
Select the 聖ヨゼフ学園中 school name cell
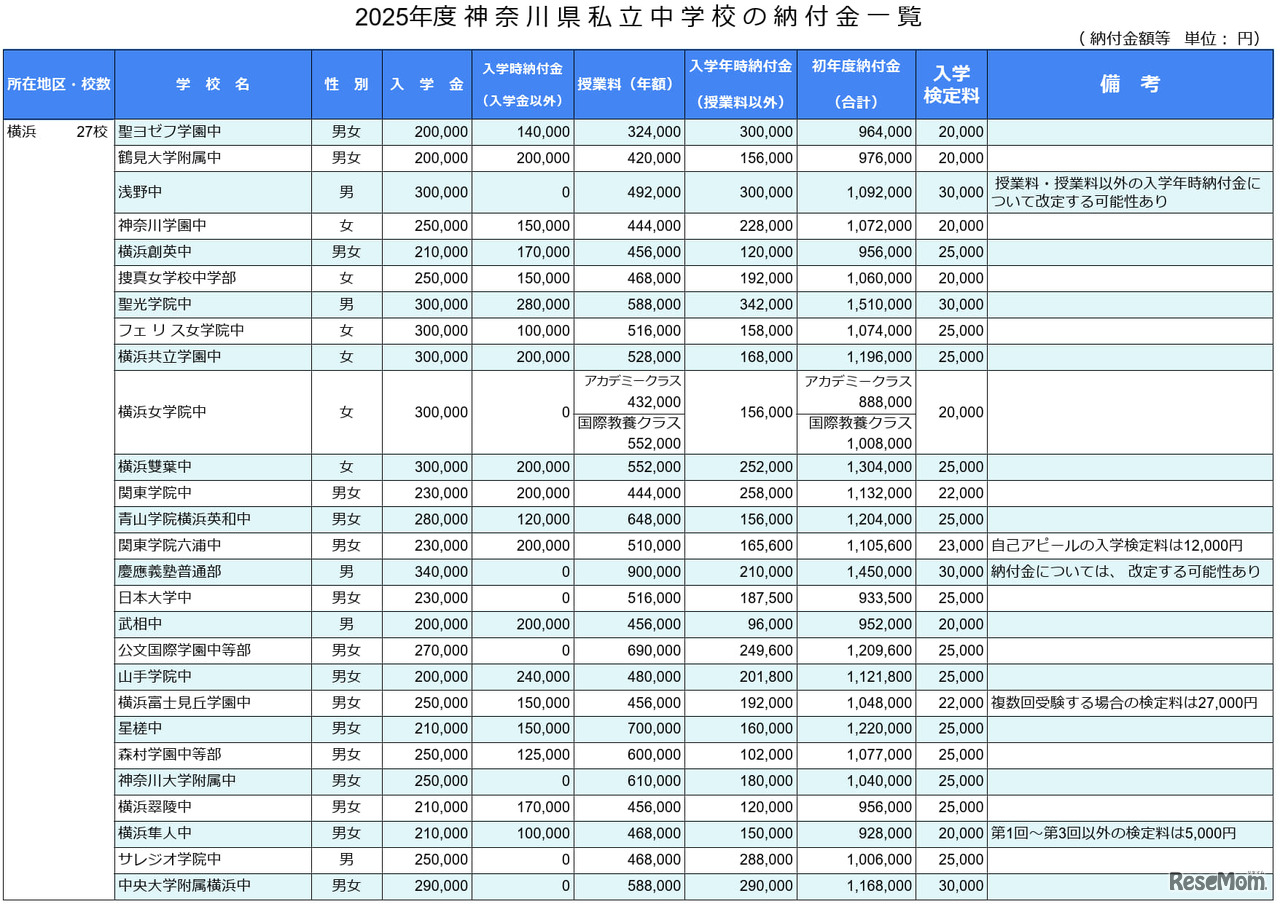click(213, 132)
